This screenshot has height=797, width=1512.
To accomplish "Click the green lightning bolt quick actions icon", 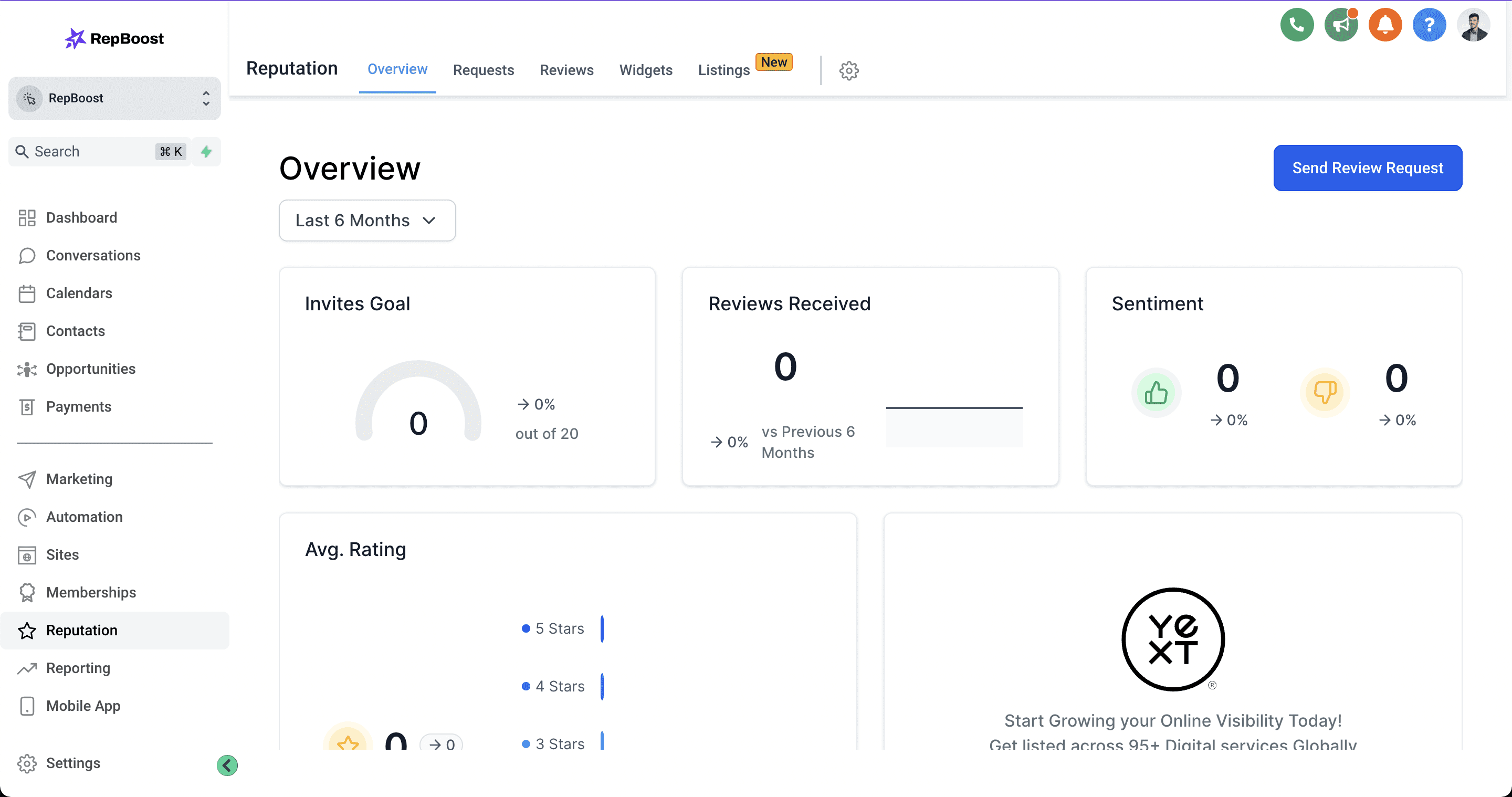I will point(206,151).
